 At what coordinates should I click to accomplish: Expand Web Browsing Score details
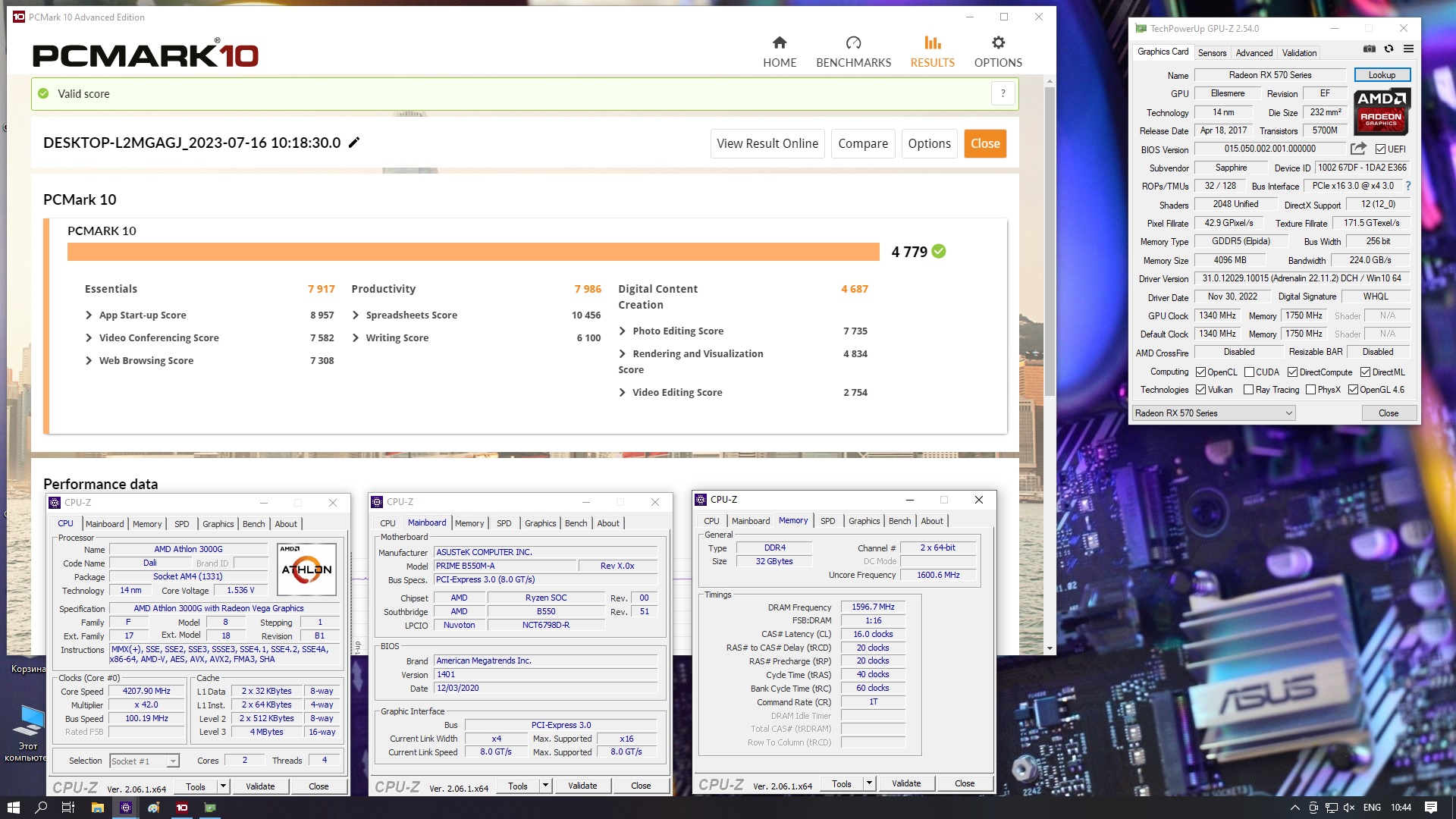pos(89,360)
